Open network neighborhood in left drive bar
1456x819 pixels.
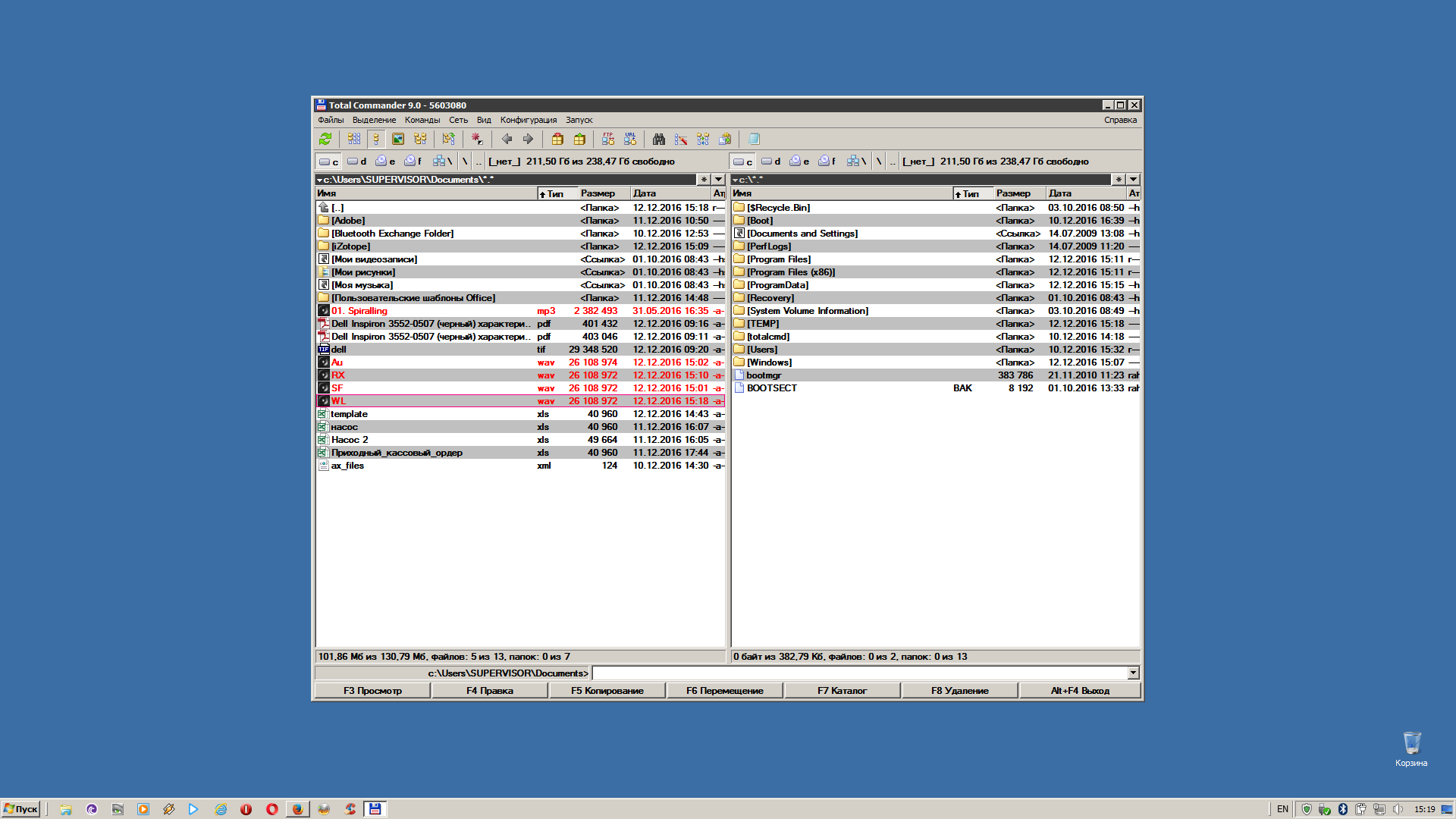442,162
